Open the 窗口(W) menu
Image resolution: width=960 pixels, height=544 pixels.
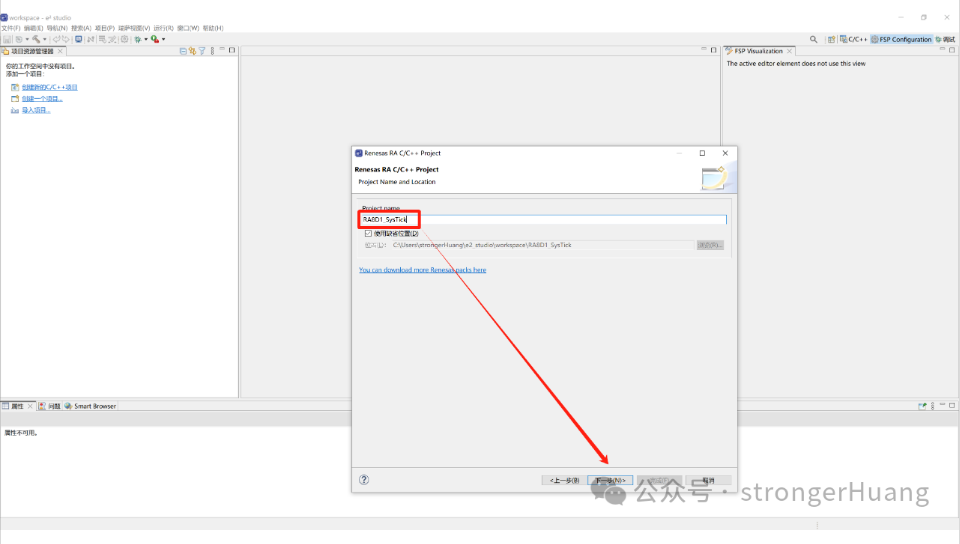click(x=188, y=28)
